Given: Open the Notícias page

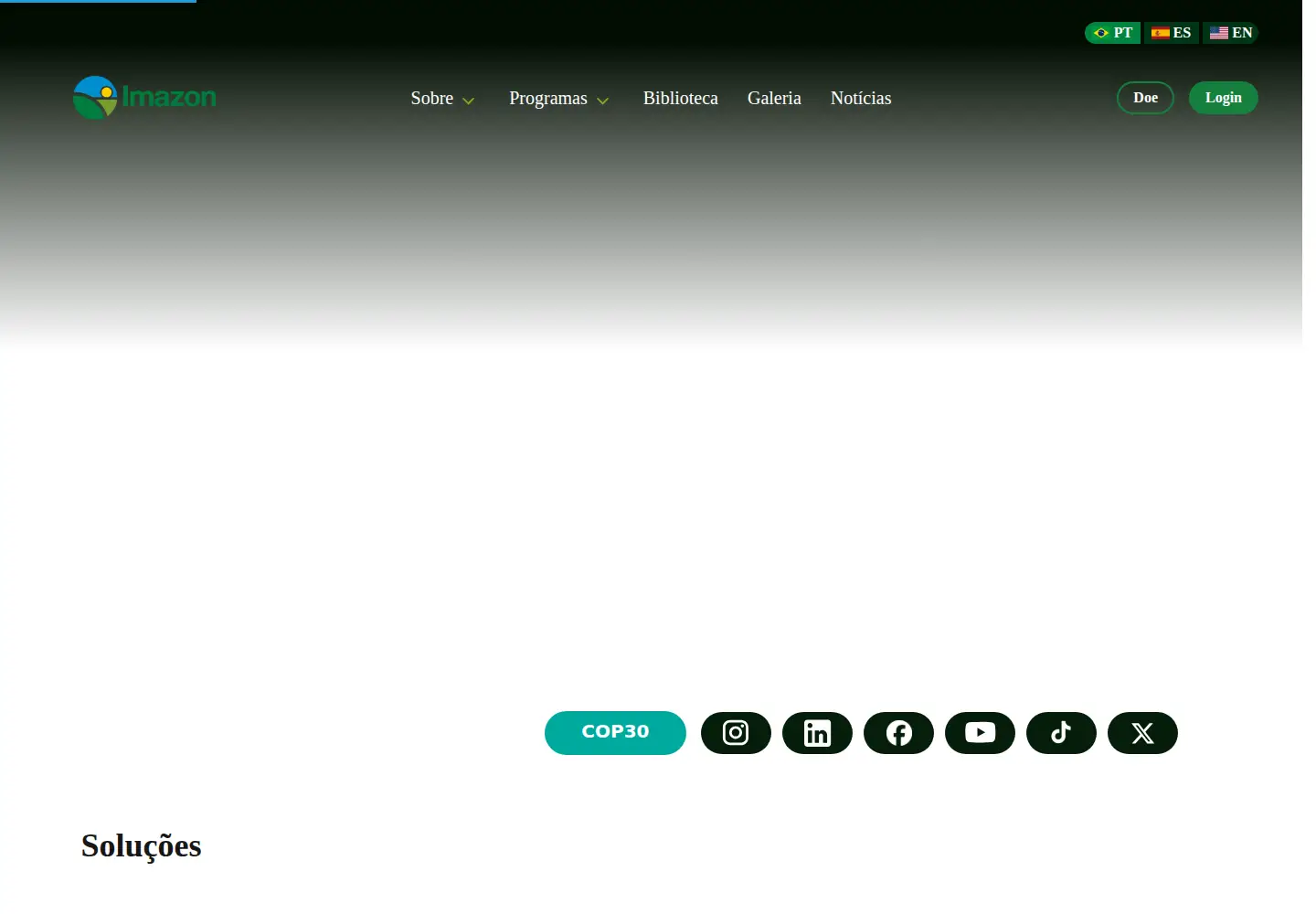Looking at the screenshot, I should (861, 99).
